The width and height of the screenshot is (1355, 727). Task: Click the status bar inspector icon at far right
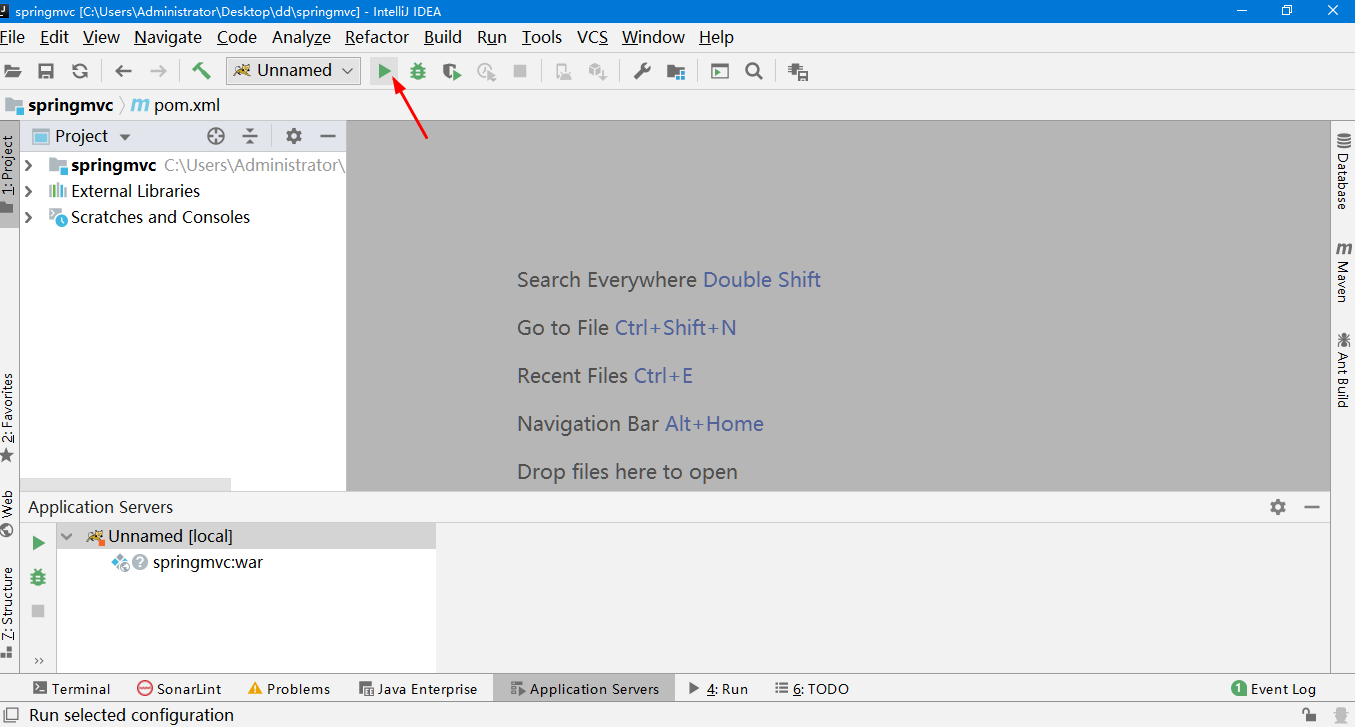click(x=1341, y=715)
